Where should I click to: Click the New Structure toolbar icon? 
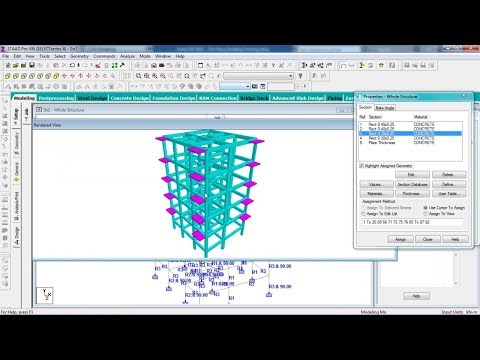(x=7, y=65)
